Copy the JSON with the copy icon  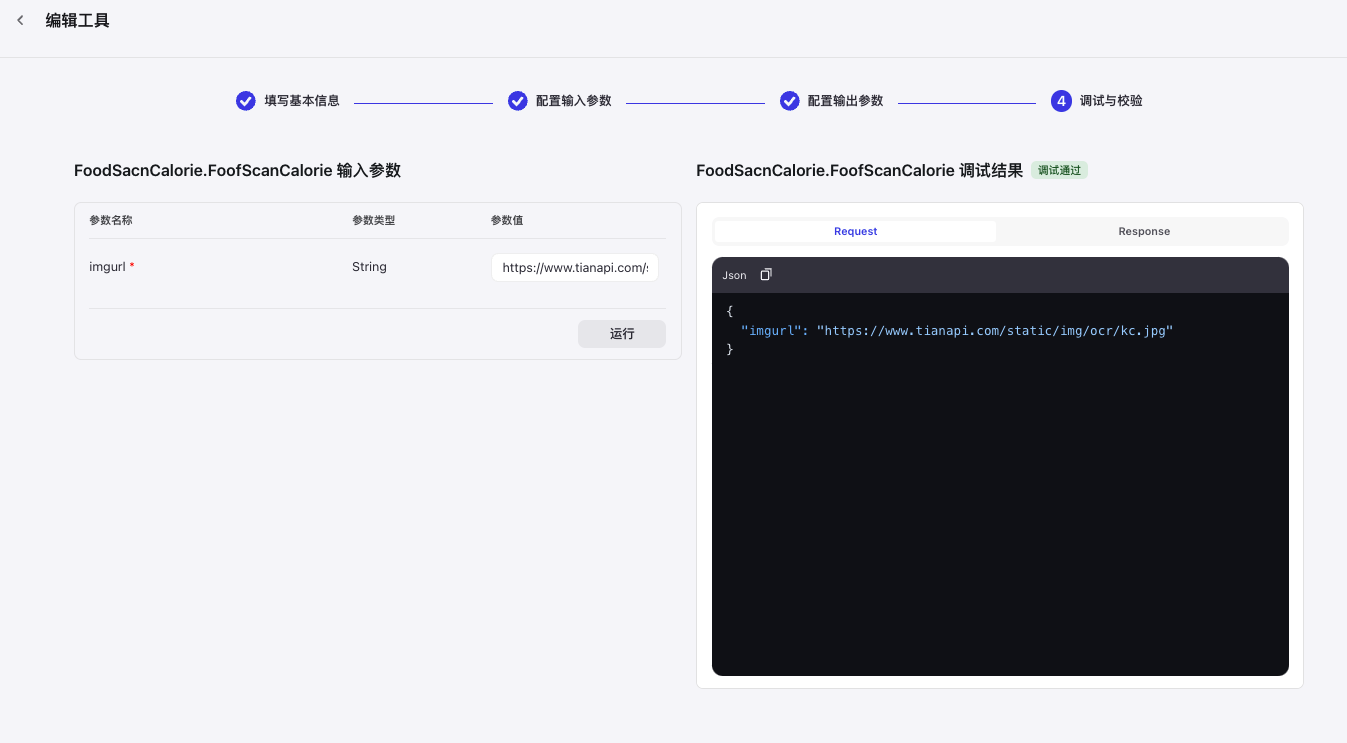(766, 274)
